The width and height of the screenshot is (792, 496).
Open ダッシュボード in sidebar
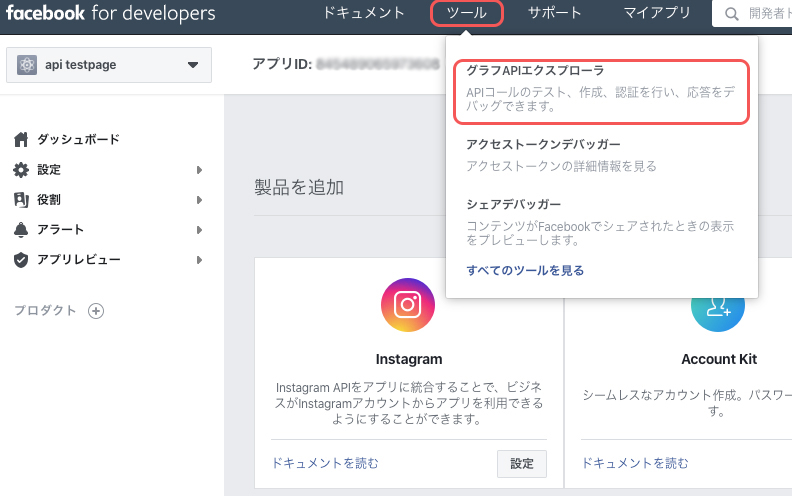(78, 139)
